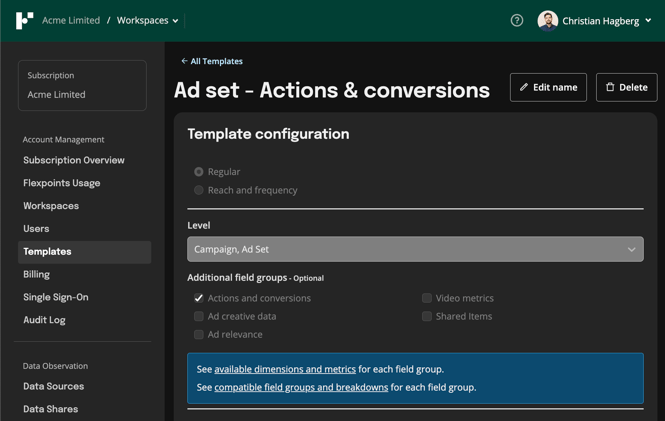
Task: Select the Reach and frequency radio button
Action: [199, 190]
